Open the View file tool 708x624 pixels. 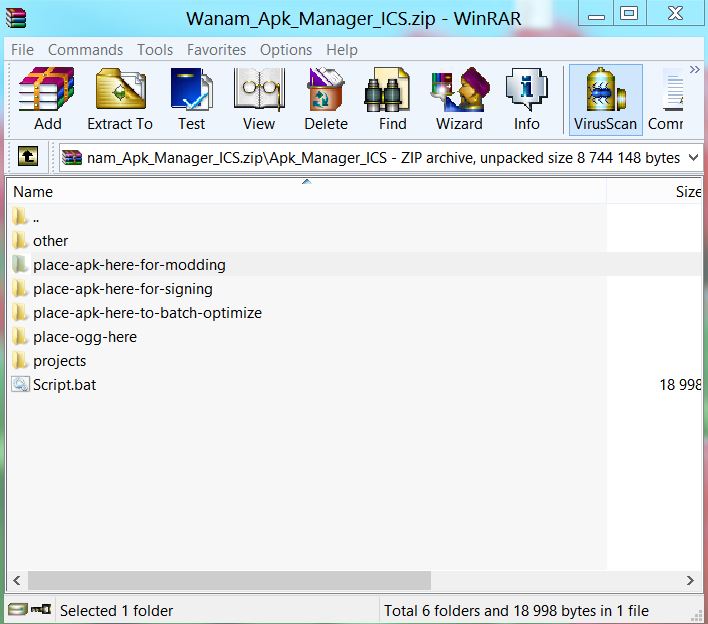[x=259, y=99]
